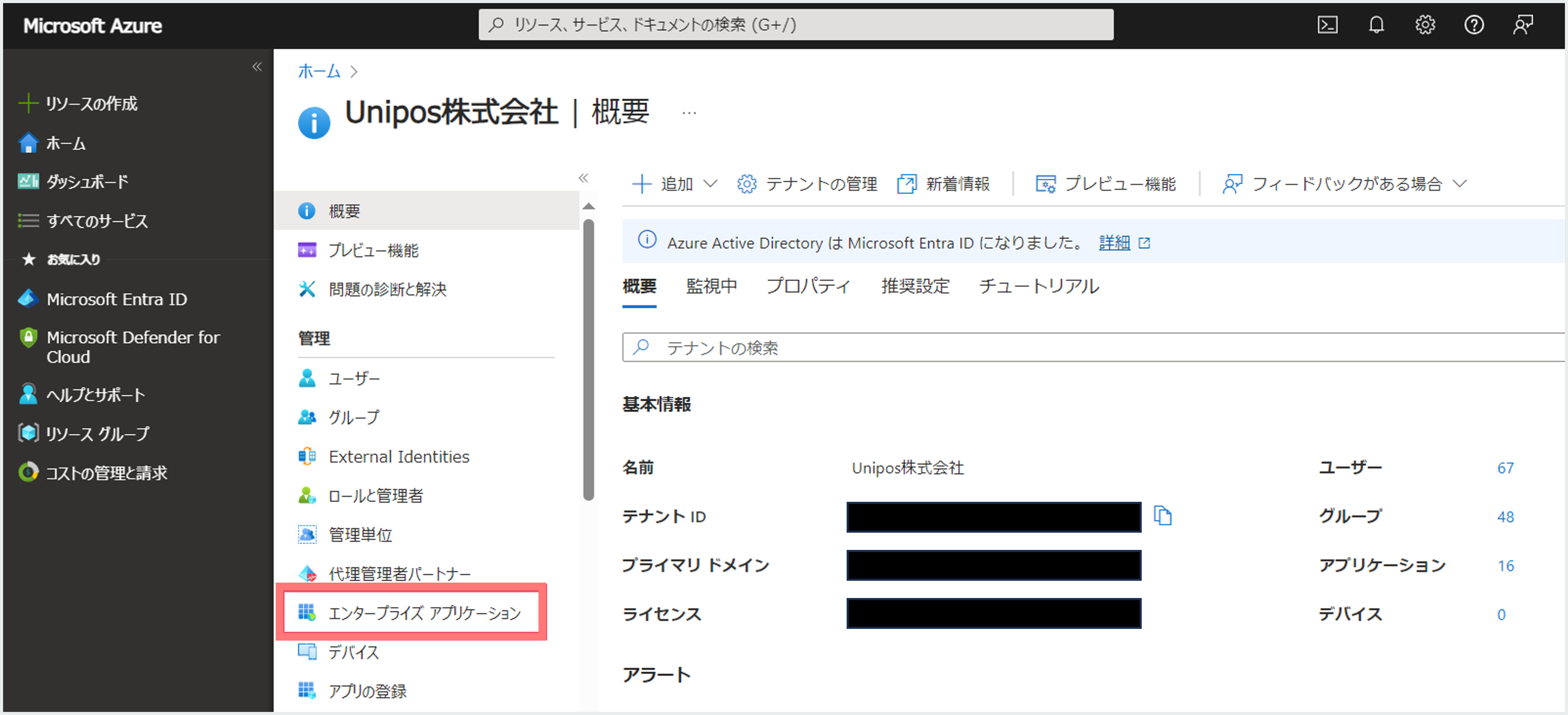
Task: Open portal settings gear icon
Action: tap(1425, 25)
